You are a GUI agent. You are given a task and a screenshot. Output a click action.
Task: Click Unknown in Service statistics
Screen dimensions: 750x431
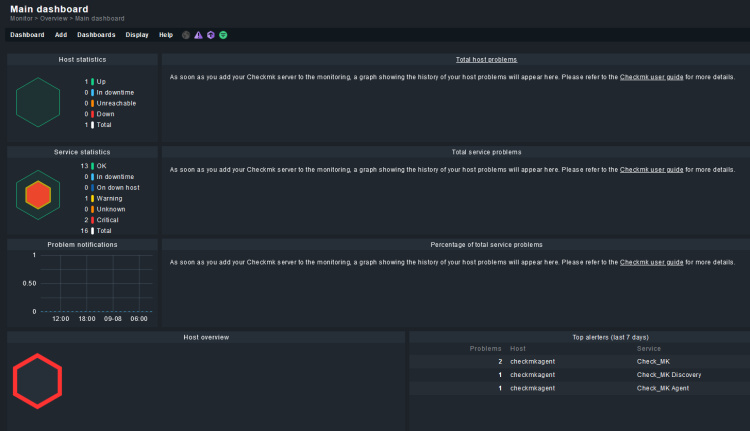click(111, 209)
